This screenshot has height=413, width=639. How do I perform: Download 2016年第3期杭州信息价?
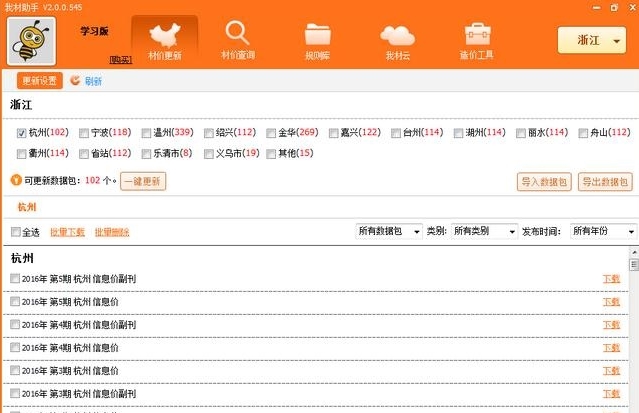click(x=611, y=371)
